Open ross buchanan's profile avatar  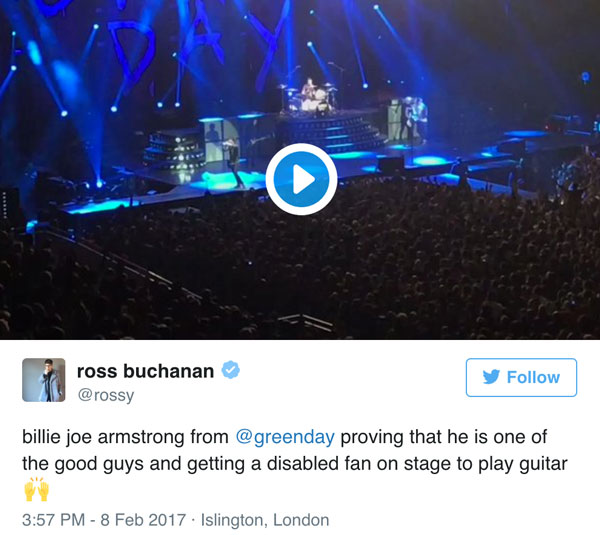click(x=44, y=380)
